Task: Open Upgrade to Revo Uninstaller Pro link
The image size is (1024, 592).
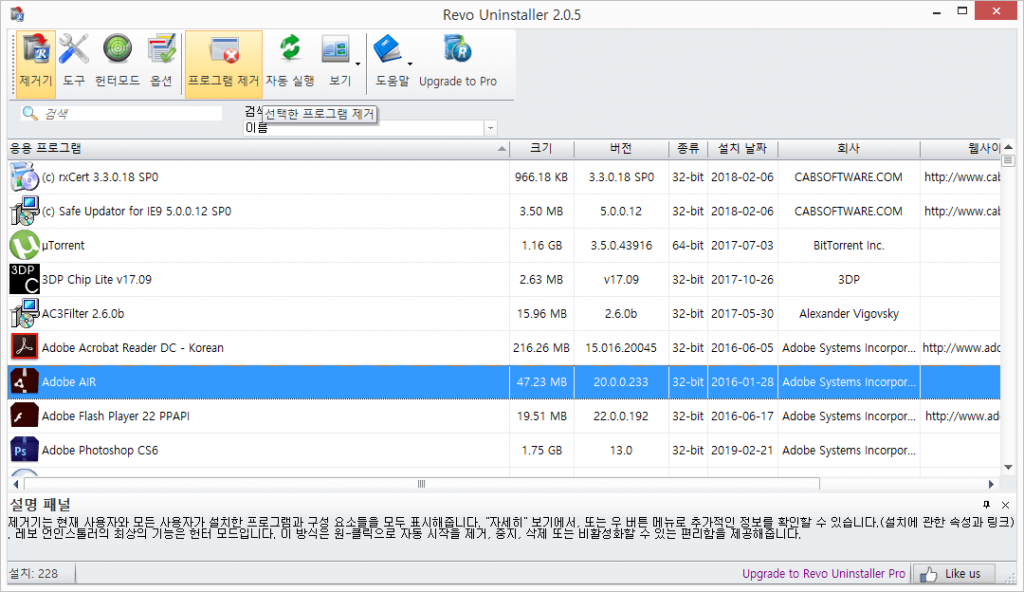Action: pyautogui.click(x=824, y=574)
